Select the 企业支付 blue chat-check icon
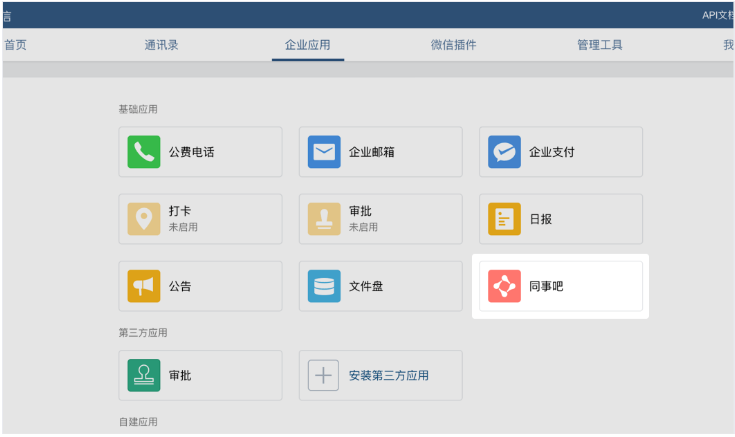735x437 pixels. pos(504,152)
